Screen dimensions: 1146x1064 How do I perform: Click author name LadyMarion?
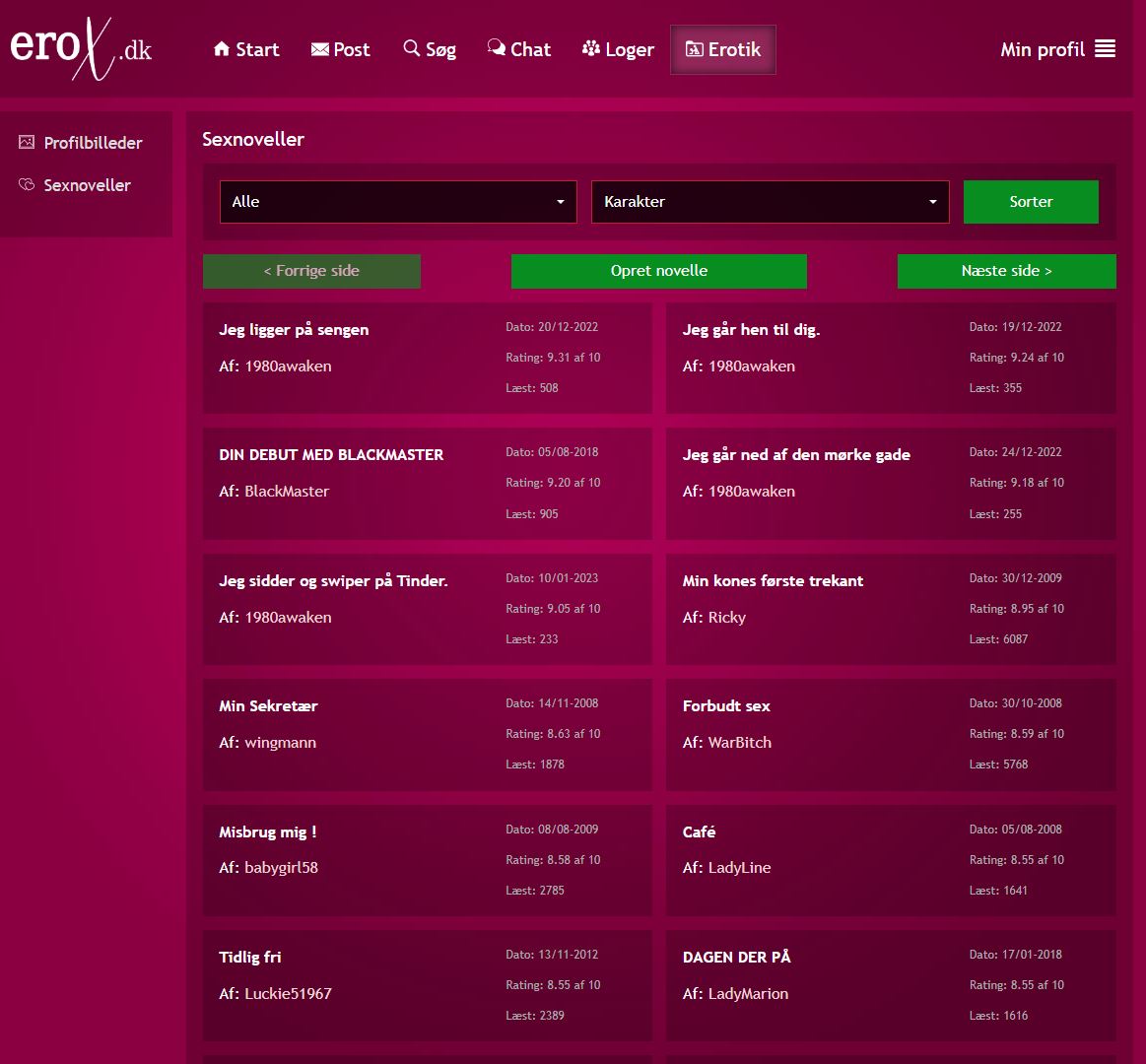pos(748,993)
